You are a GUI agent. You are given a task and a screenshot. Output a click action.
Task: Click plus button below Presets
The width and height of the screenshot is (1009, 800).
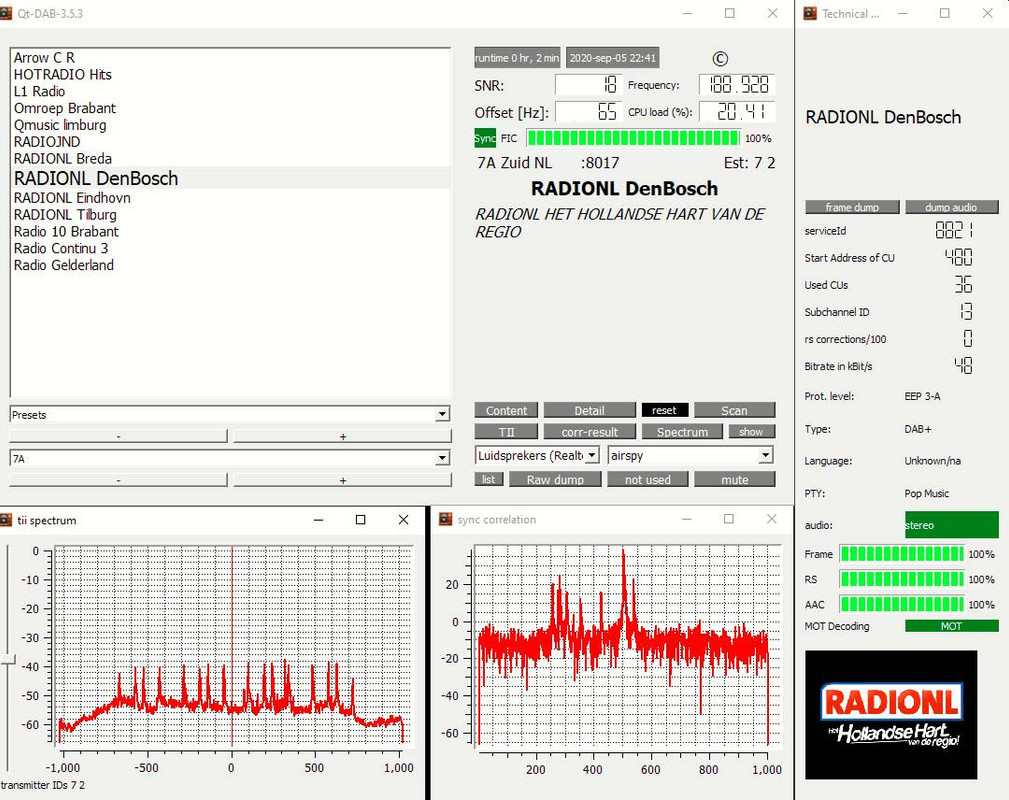342,436
